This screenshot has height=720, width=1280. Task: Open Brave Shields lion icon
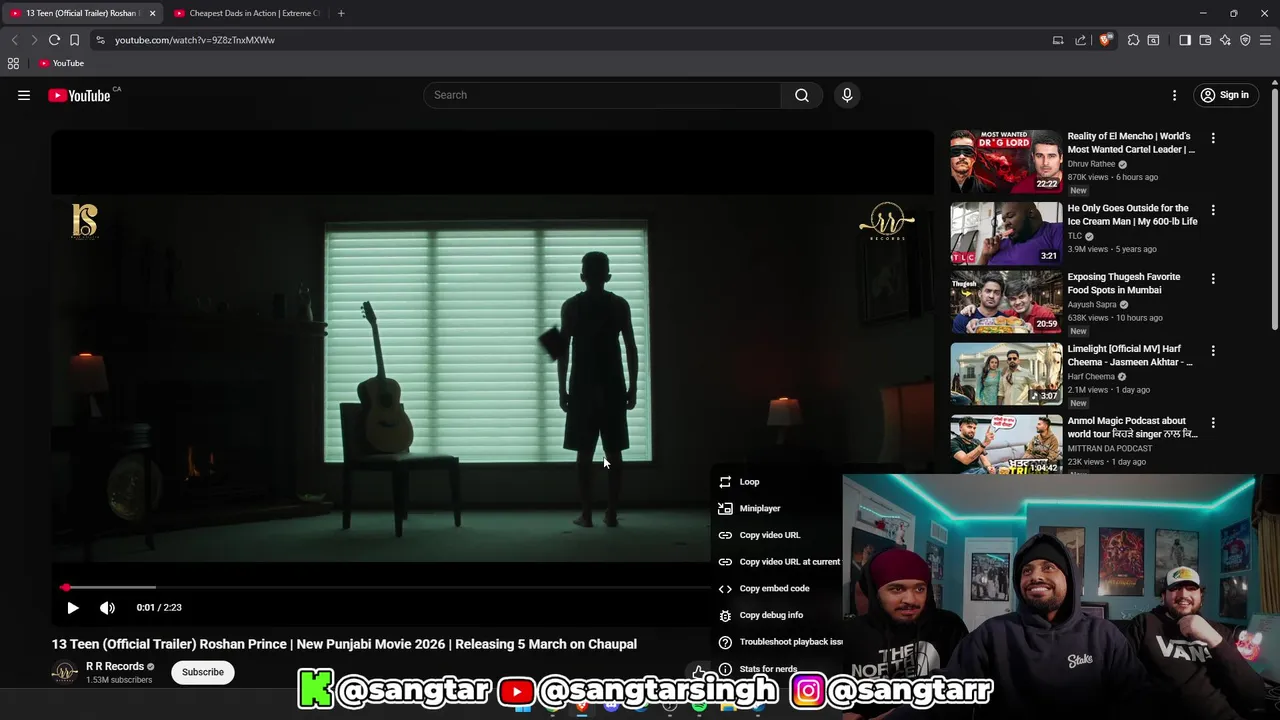coord(1105,40)
